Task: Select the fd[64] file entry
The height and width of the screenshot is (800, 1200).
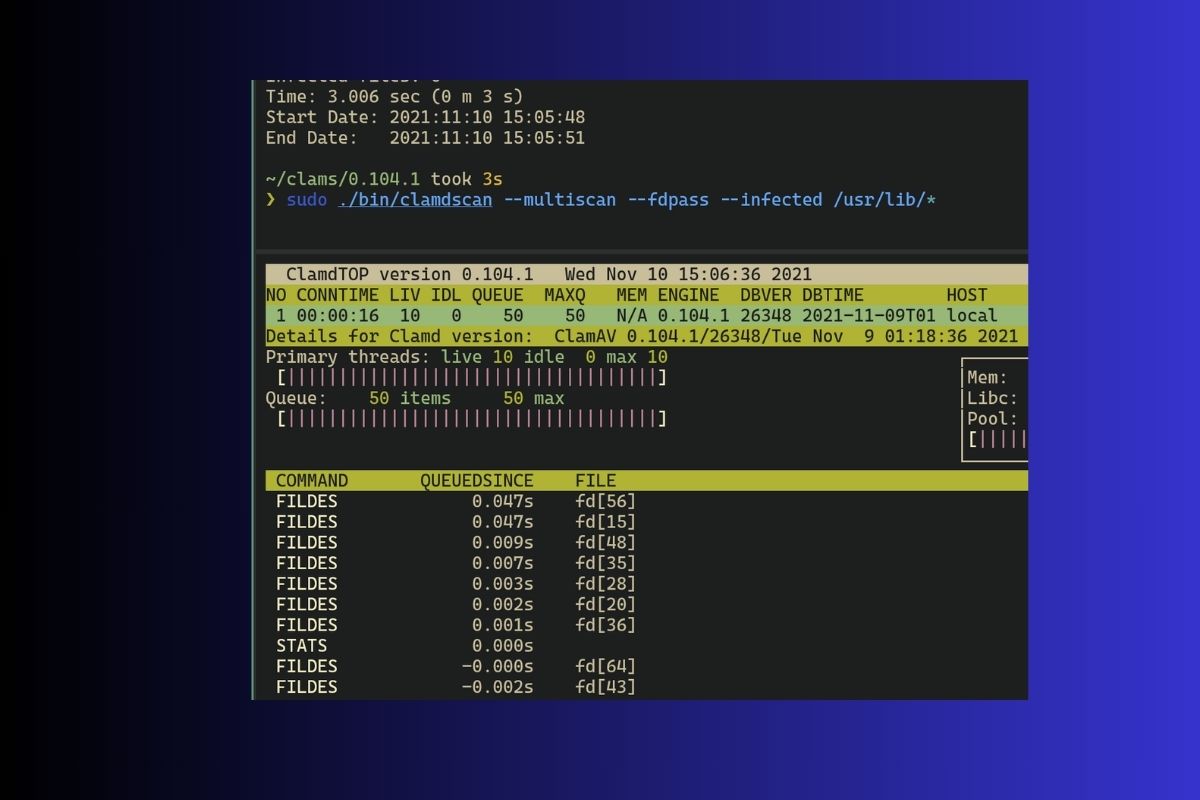Action: (605, 666)
